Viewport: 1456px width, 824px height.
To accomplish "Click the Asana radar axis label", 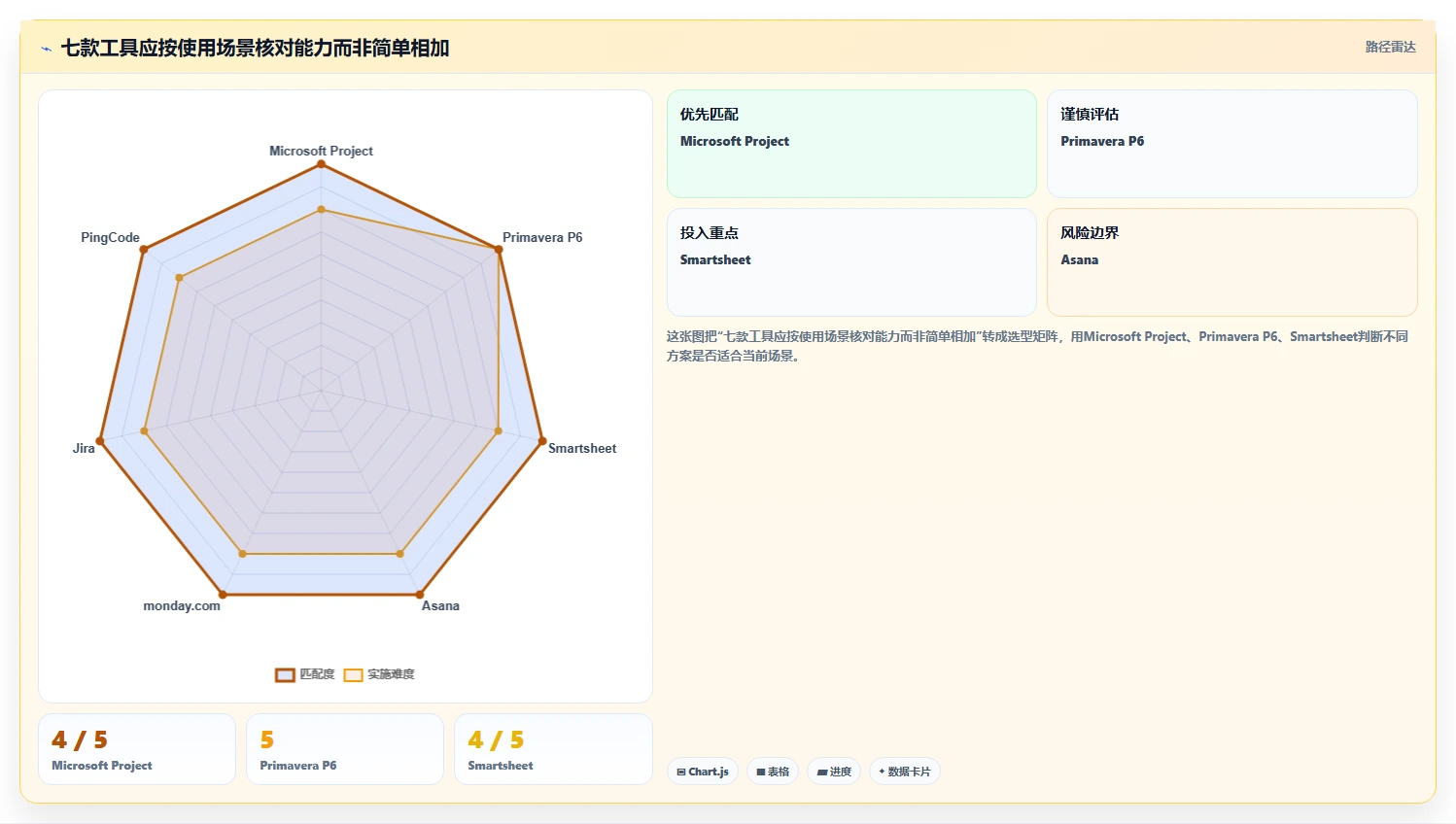I will (440, 605).
